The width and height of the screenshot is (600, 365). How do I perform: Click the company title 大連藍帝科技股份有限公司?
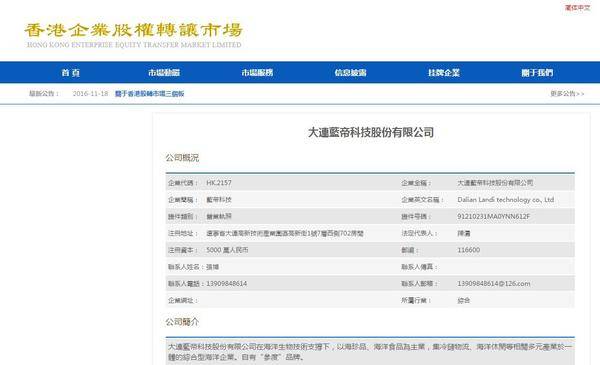371,133
